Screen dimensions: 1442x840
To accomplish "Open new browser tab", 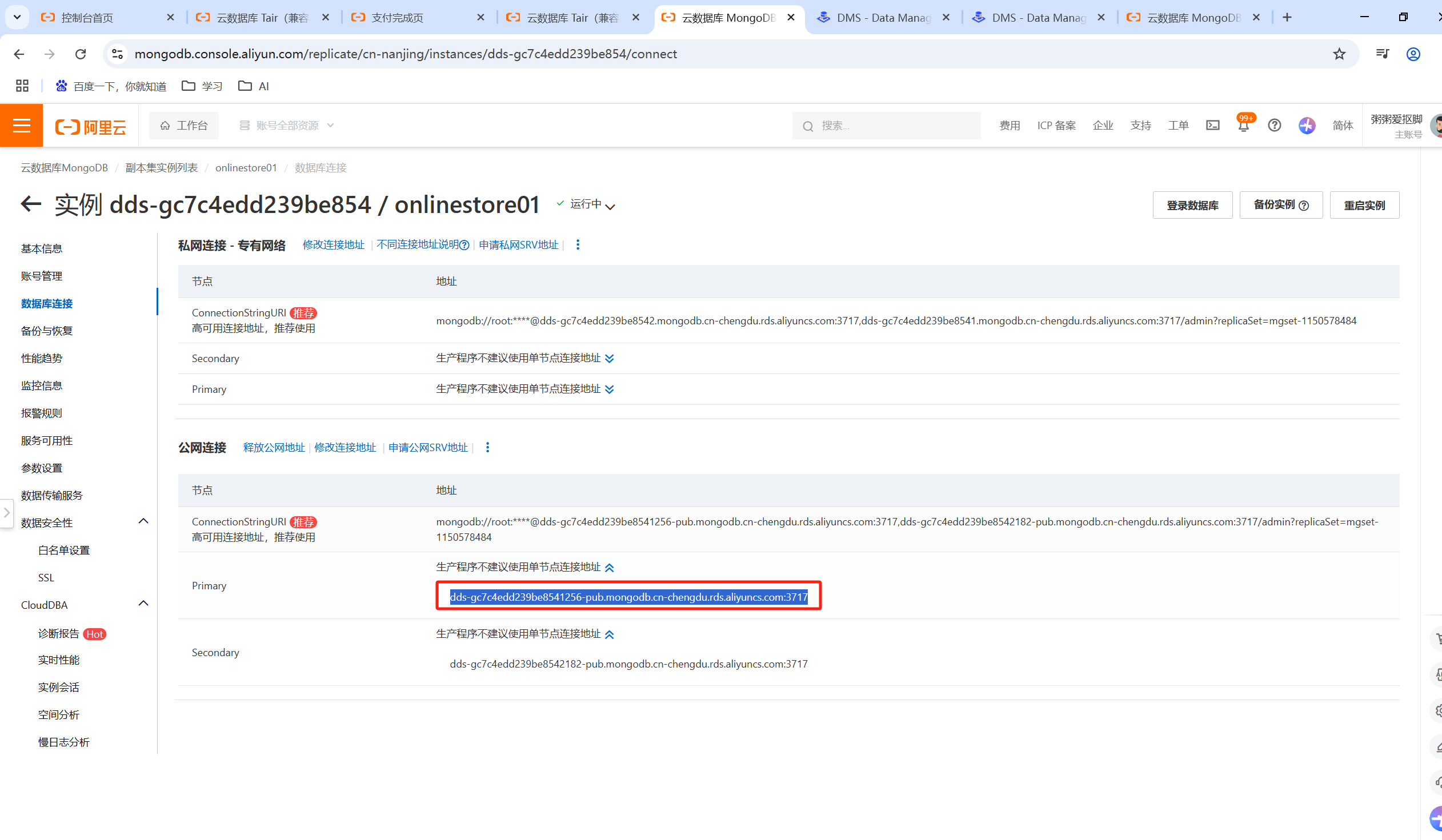I will [x=1287, y=17].
